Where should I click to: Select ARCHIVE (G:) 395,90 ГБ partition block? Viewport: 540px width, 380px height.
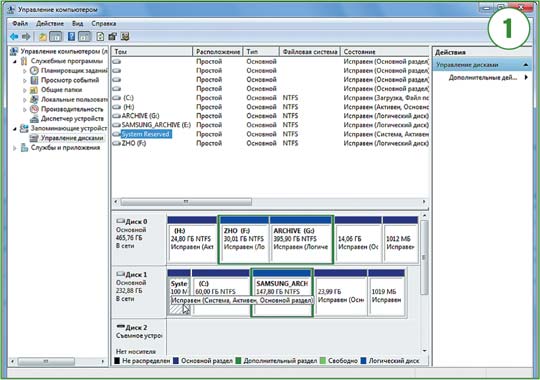point(301,239)
